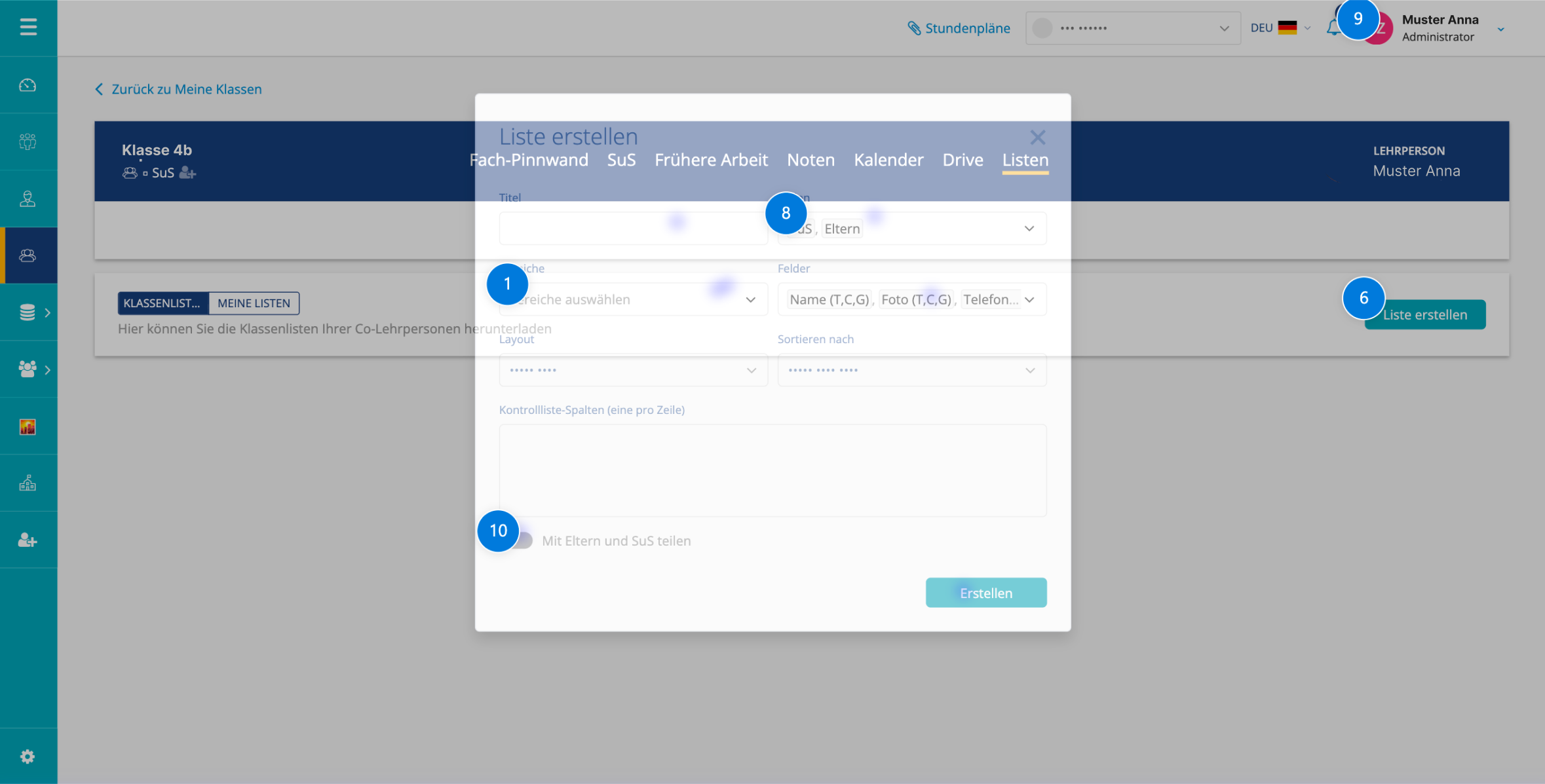Image resolution: width=1545 pixels, height=784 pixels.
Task: Click the Stundenpläne paperclip icon
Action: point(914,28)
